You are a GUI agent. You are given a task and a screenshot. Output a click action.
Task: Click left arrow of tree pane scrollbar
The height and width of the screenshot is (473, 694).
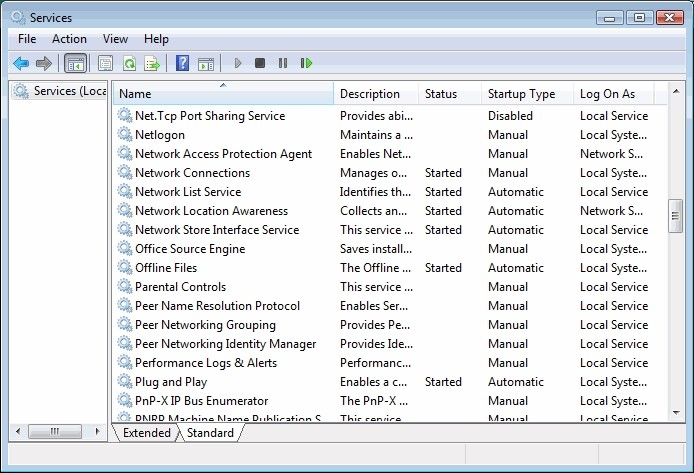click(x=18, y=431)
